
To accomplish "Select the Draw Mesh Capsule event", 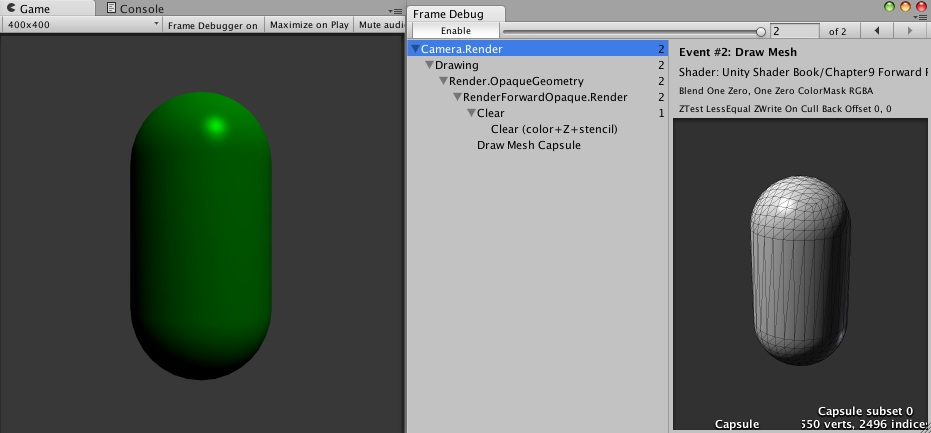I will (x=528, y=145).
